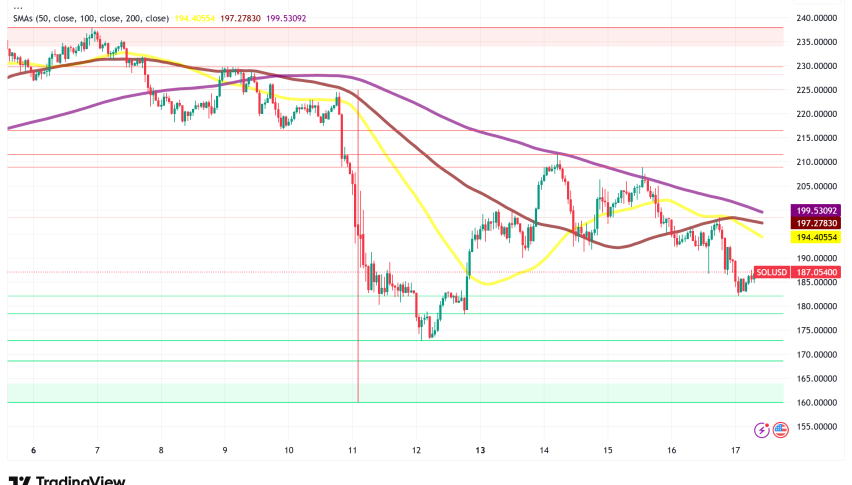The width and height of the screenshot is (852, 485).
Task: Click the purple lightning bolt icon
Action: tap(764, 429)
